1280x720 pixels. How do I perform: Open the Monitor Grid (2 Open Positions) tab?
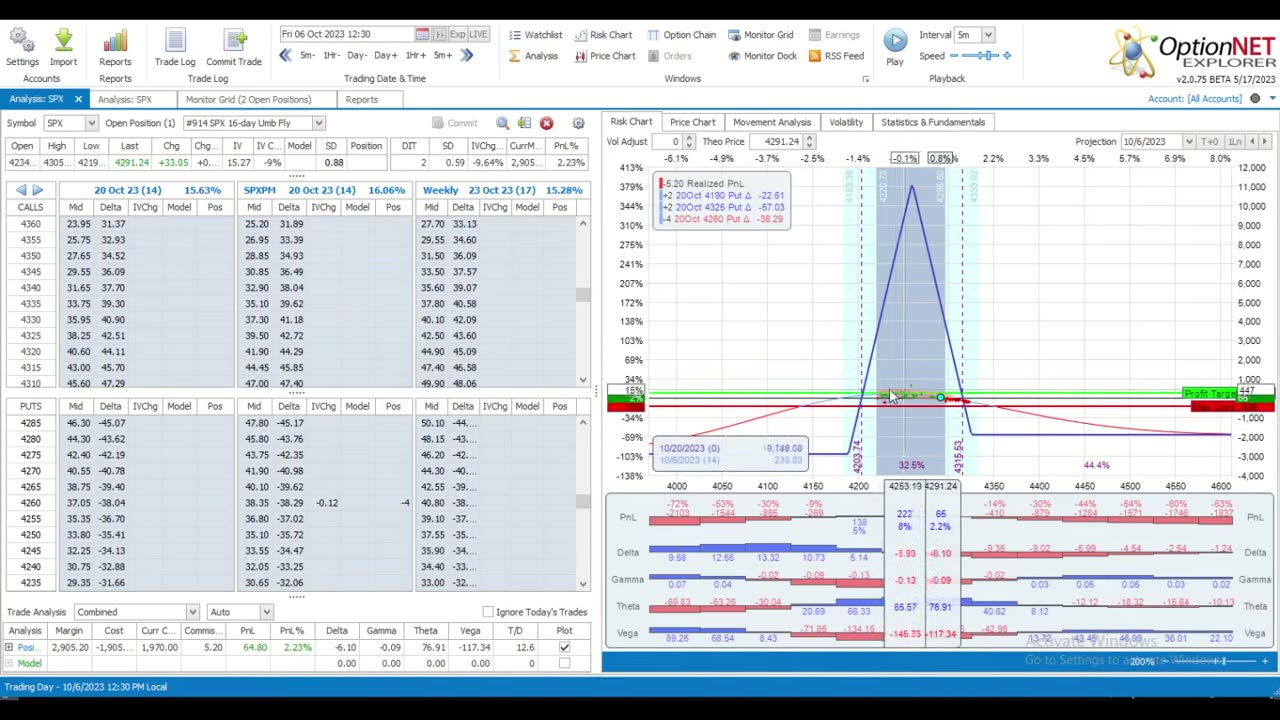tap(248, 99)
